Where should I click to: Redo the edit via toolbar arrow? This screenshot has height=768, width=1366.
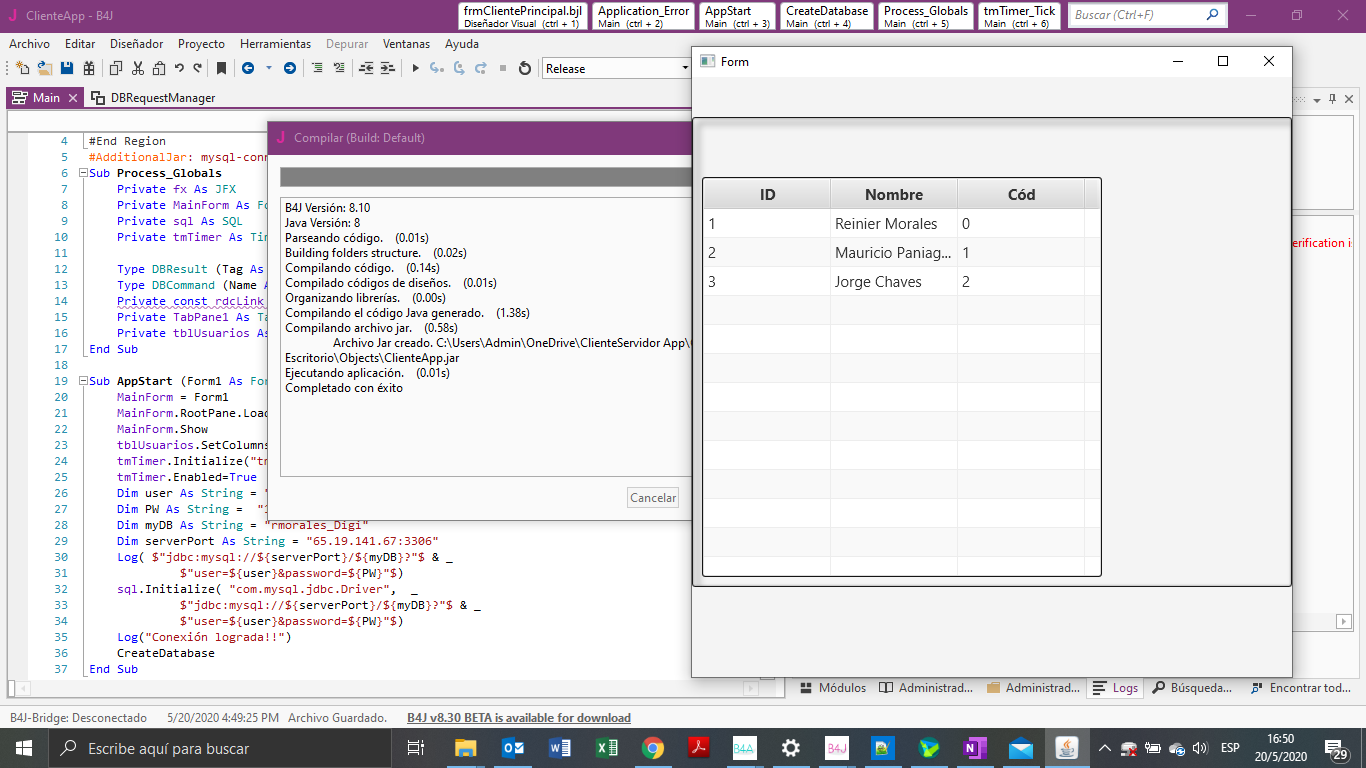(x=198, y=68)
